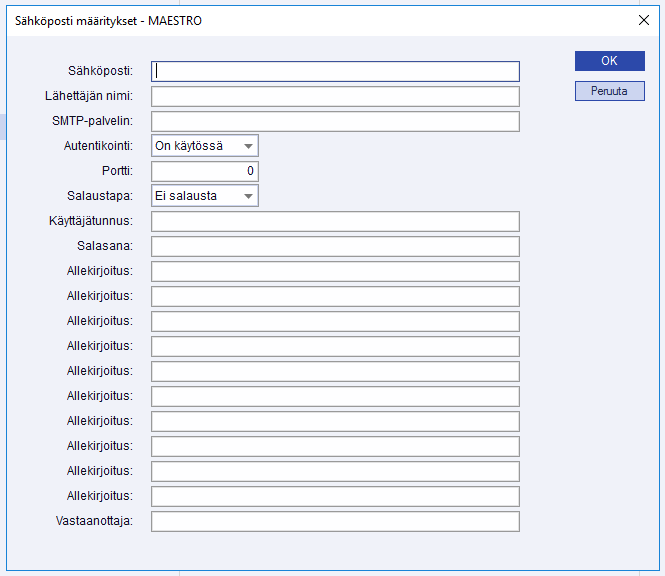Click into the SMTP-palvelin field
The height and width of the screenshot is (576, 665).
335,121
